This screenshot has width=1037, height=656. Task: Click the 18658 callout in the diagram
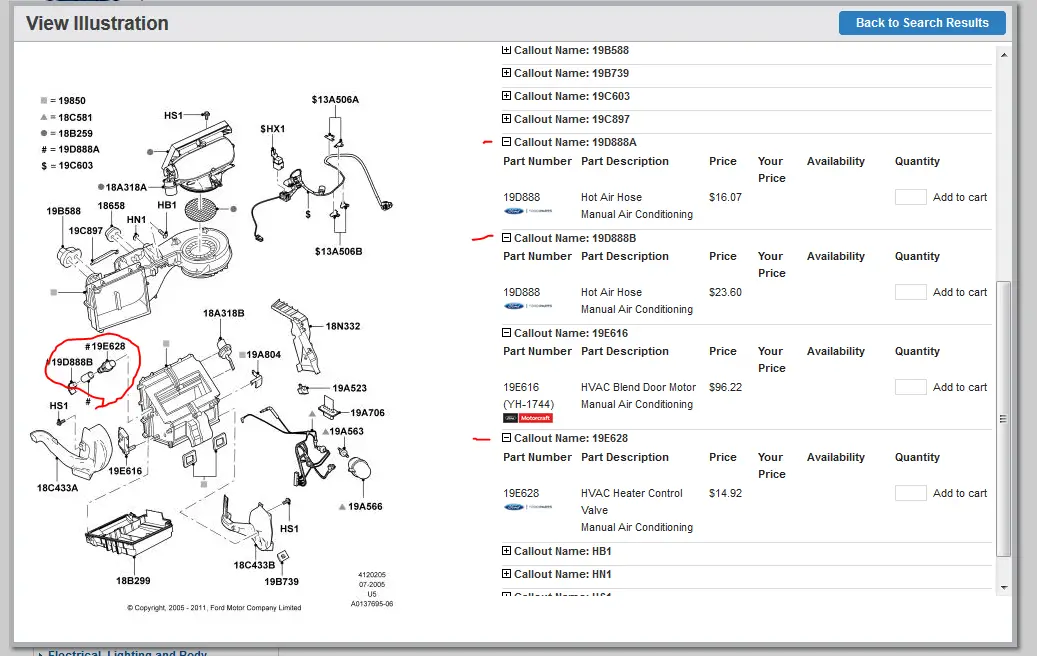pos(111,206)
